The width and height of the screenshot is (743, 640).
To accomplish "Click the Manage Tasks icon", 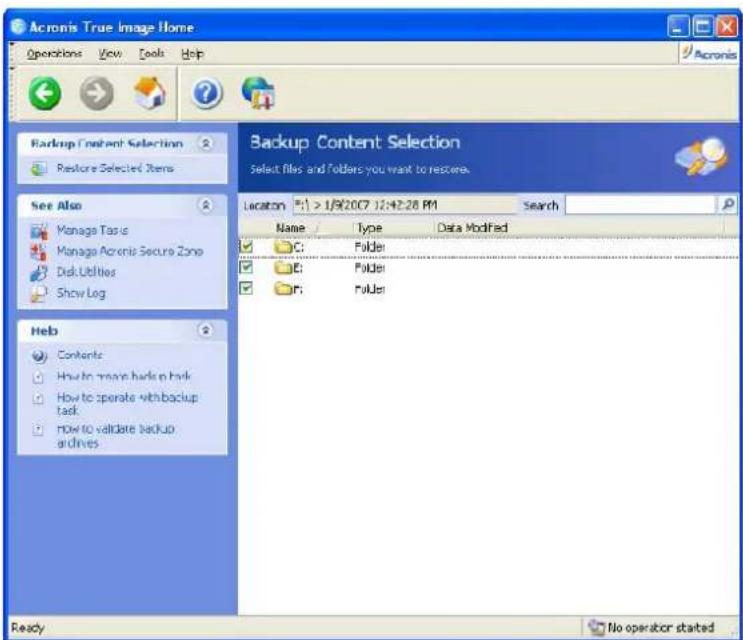I will point(39,231).
